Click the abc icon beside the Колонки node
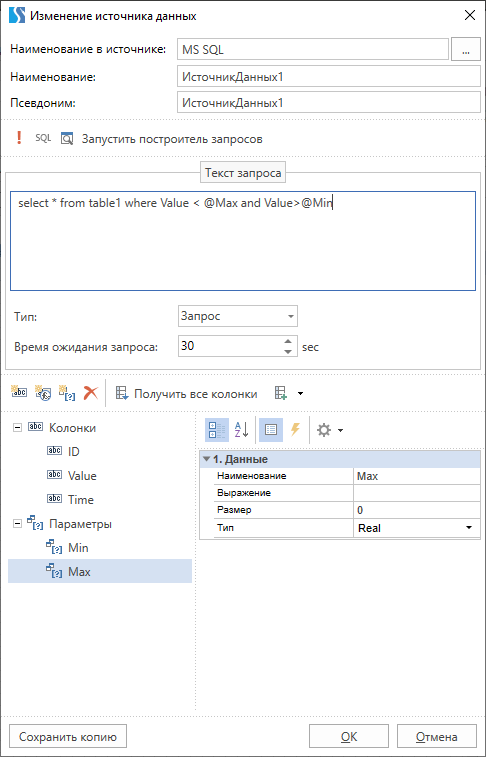The height and width of the screenshot is (757, 486). tap(36, 427)
